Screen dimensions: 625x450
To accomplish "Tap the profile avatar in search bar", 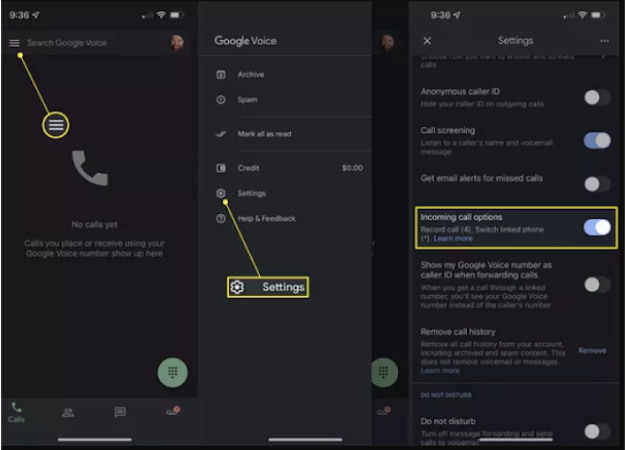I will point(177,42).
